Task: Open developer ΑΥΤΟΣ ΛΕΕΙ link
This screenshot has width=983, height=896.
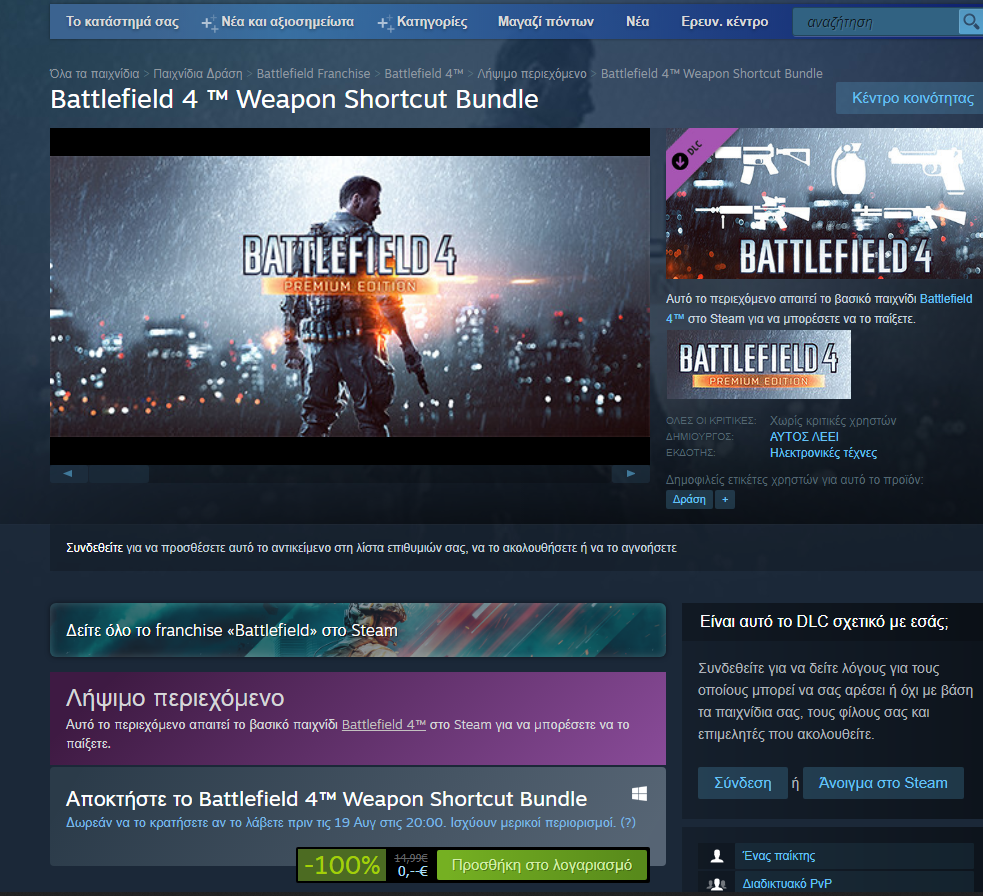Action: (804, 436)
